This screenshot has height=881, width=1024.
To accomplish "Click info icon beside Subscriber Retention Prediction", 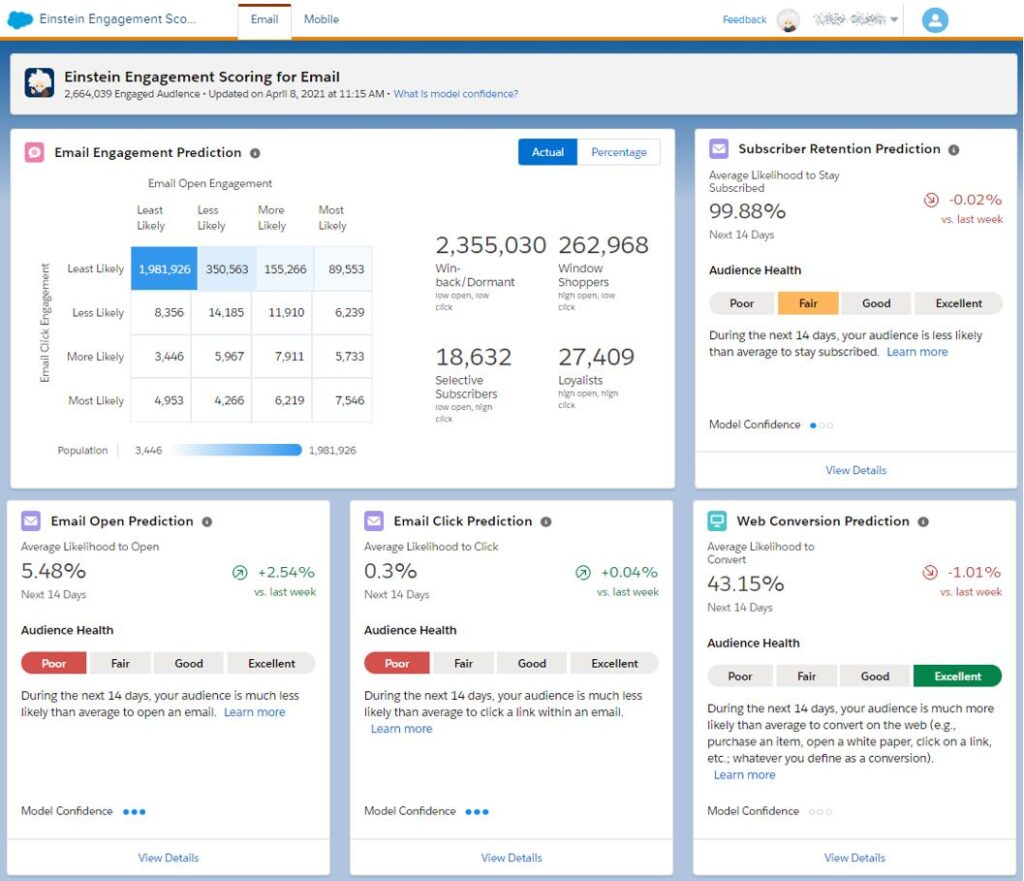I will [x=953, y=150].
